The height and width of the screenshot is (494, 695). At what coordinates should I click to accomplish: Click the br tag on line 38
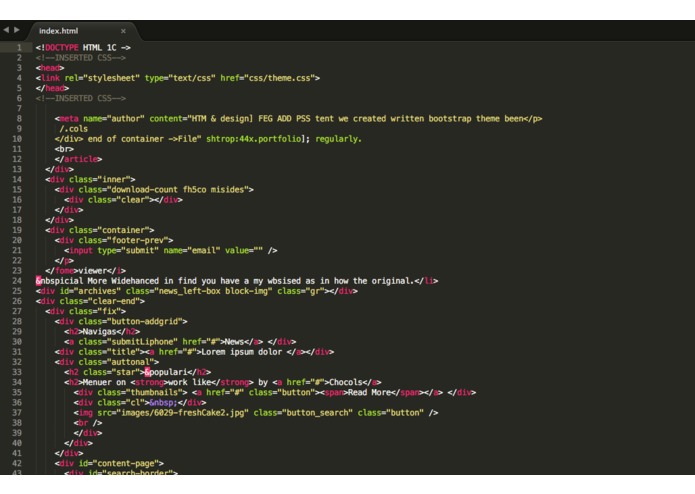click(88, 423)
